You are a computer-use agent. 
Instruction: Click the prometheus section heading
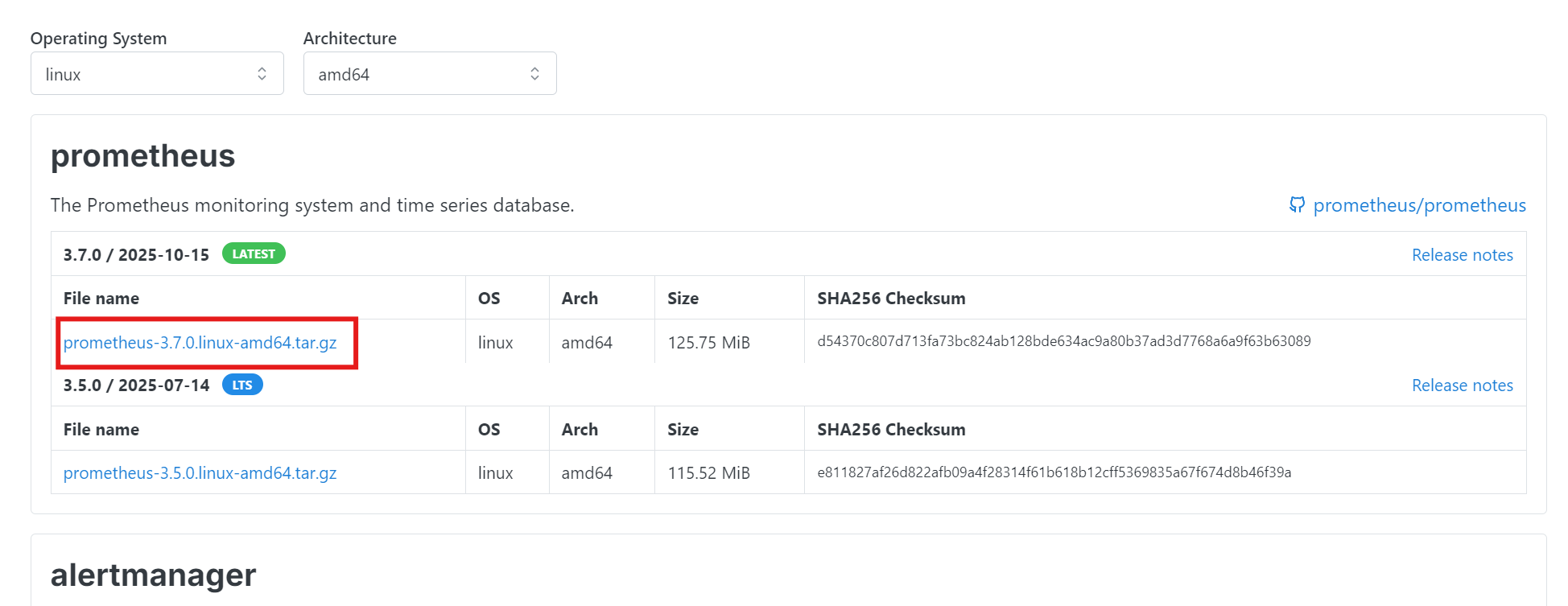[x=142, y=156]
